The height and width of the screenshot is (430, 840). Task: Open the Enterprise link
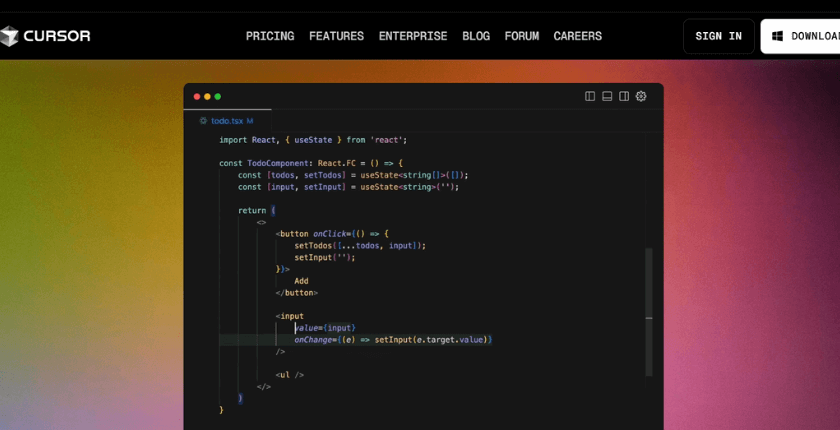click(413, 36)
